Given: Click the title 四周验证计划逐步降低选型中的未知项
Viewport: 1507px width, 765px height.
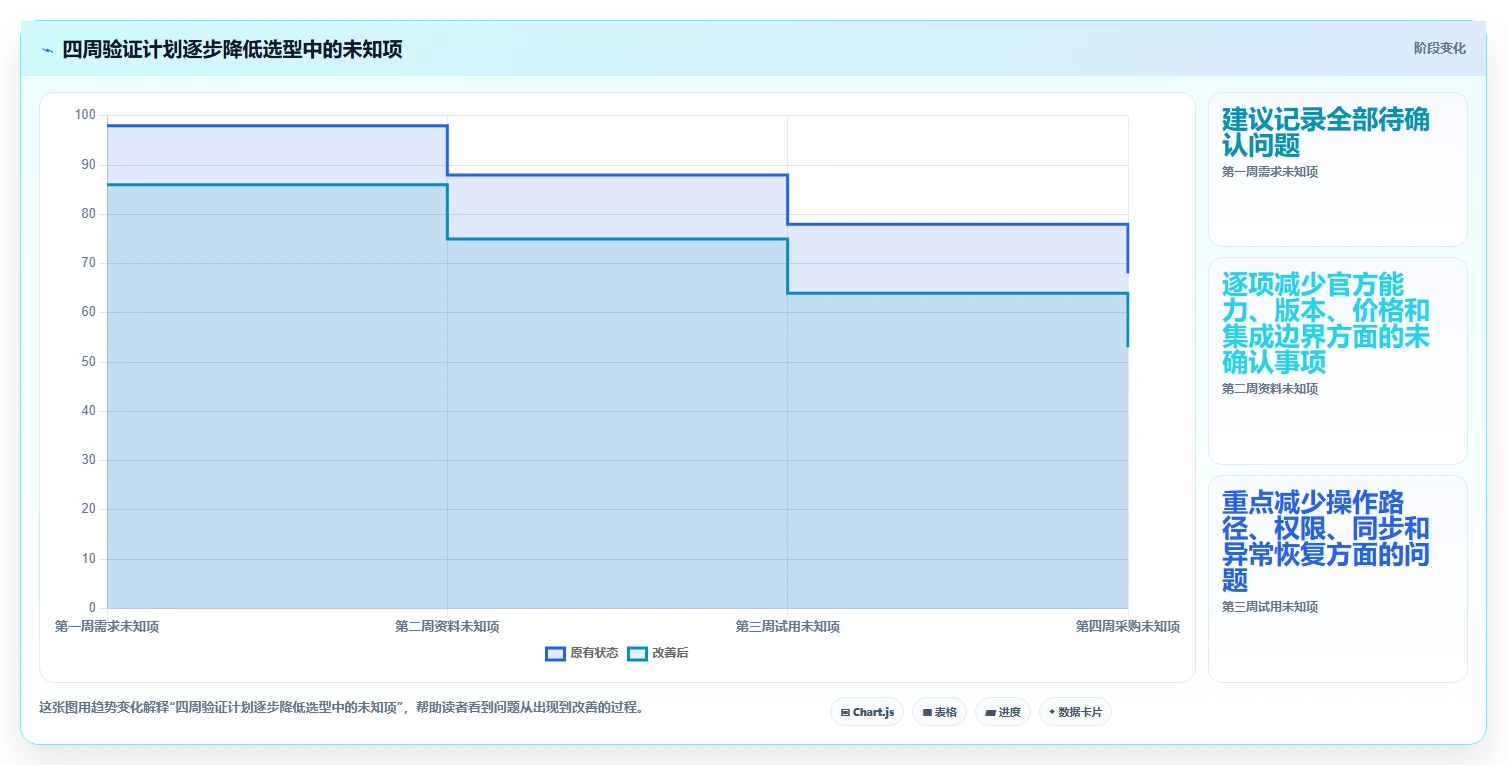Looking at the screenshot, I should point(232,50).
